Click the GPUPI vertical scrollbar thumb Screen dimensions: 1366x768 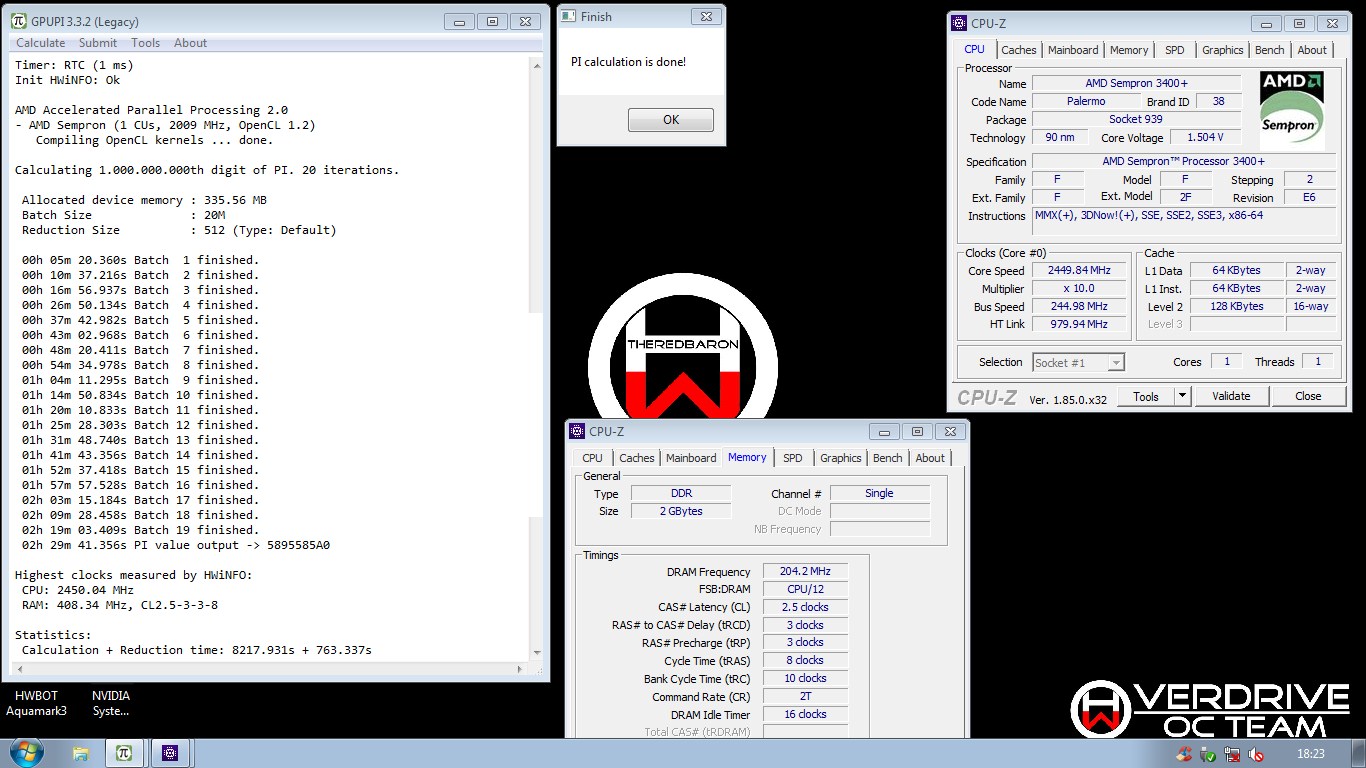point(536,415)
